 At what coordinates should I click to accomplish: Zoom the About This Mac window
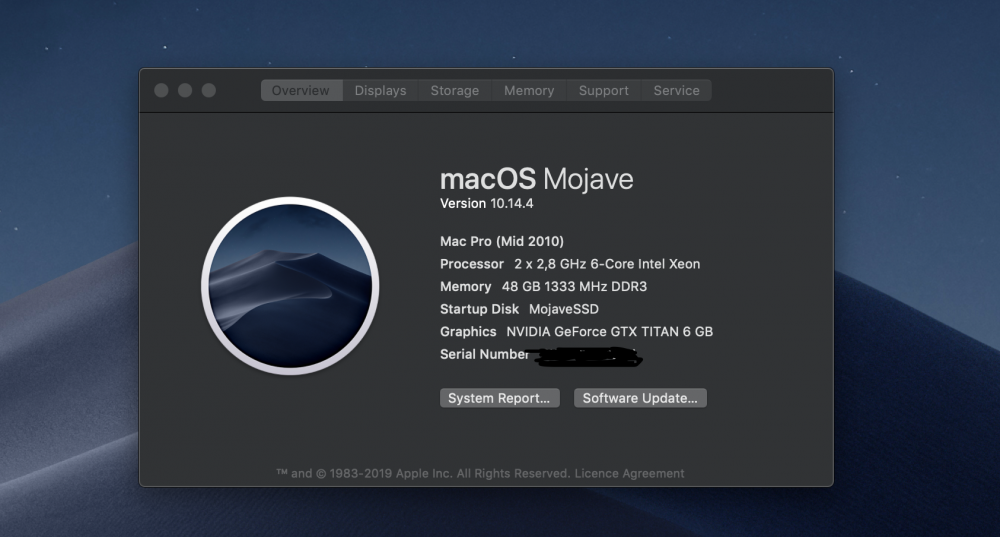[x=209, y=91]
